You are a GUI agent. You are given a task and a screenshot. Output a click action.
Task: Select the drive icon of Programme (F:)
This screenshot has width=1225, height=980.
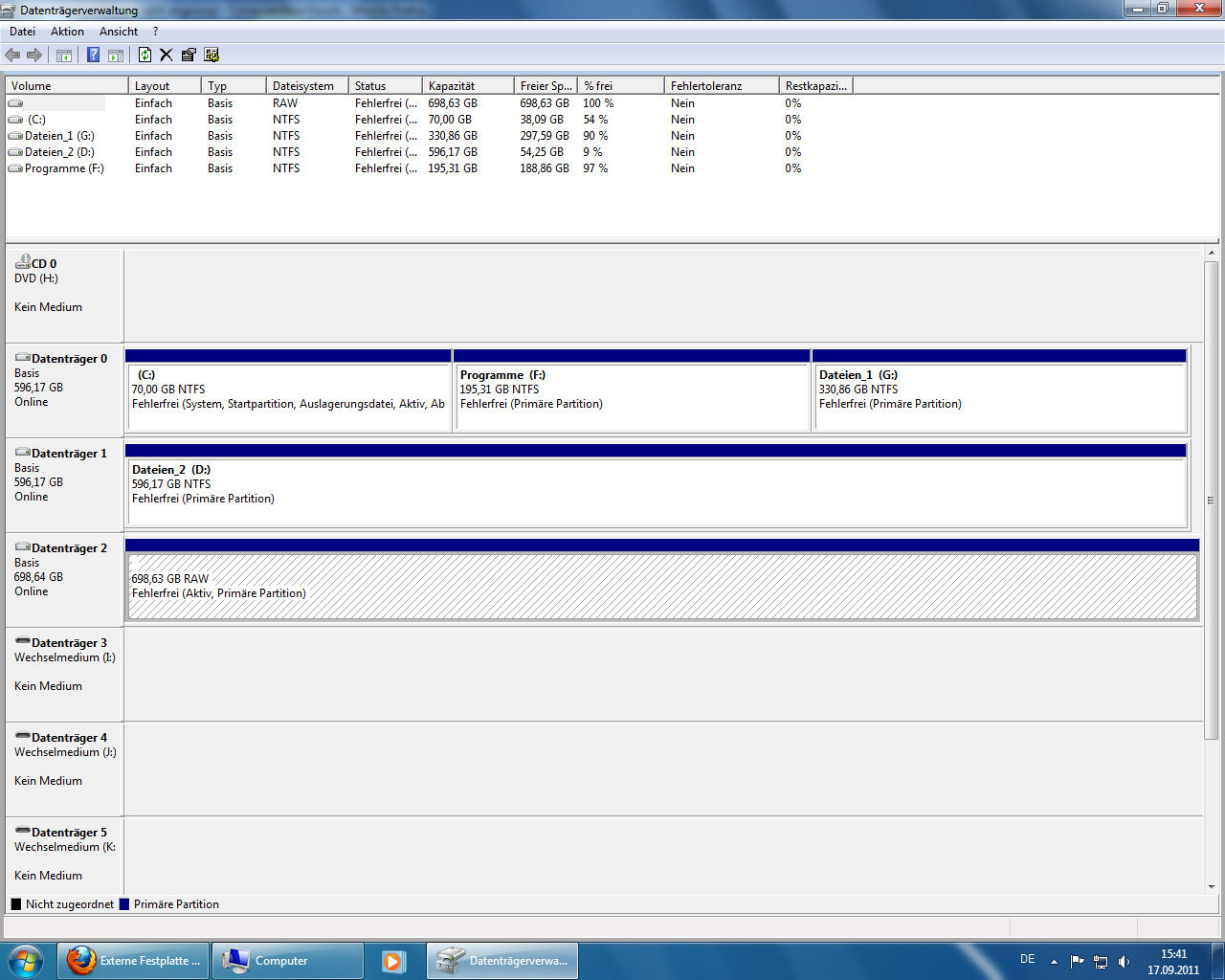[x=15, y=168]
